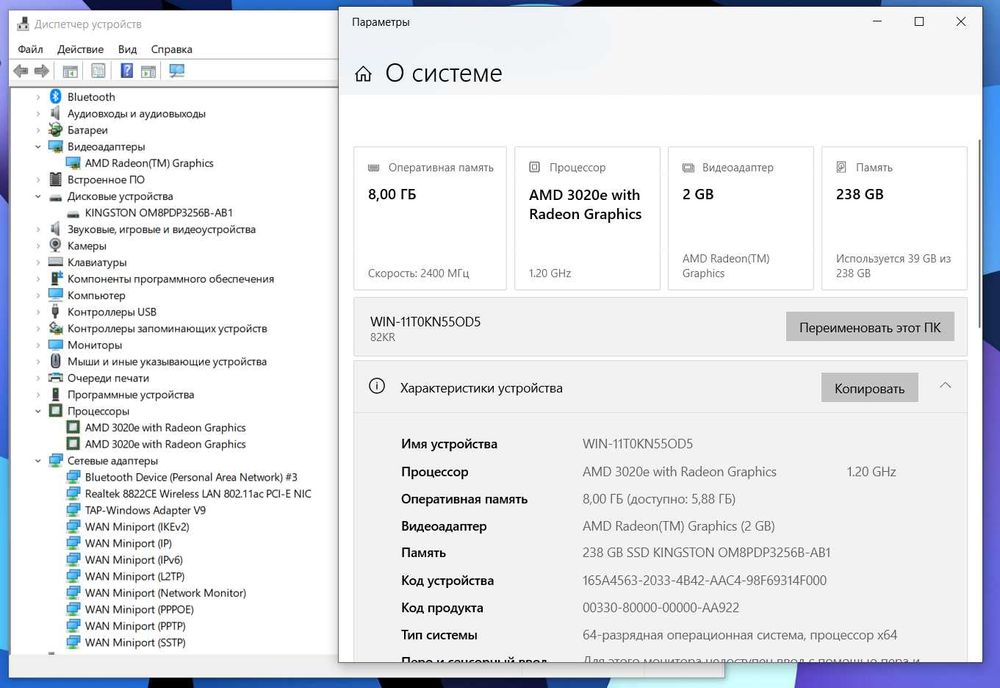
Task: Select Realtek 8822CE Wireless LAN adapter
Action: click(198, 494)
